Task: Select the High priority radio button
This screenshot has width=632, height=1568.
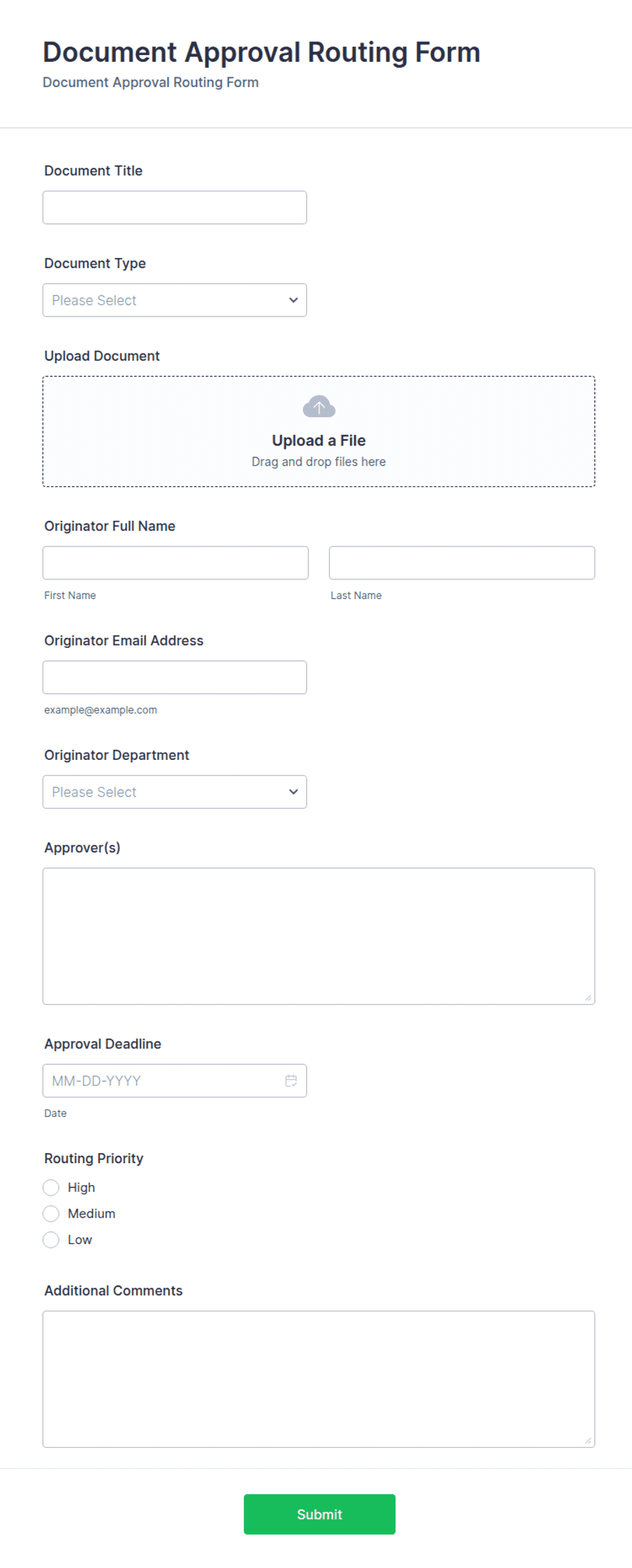Action: tap(51, 1187)
